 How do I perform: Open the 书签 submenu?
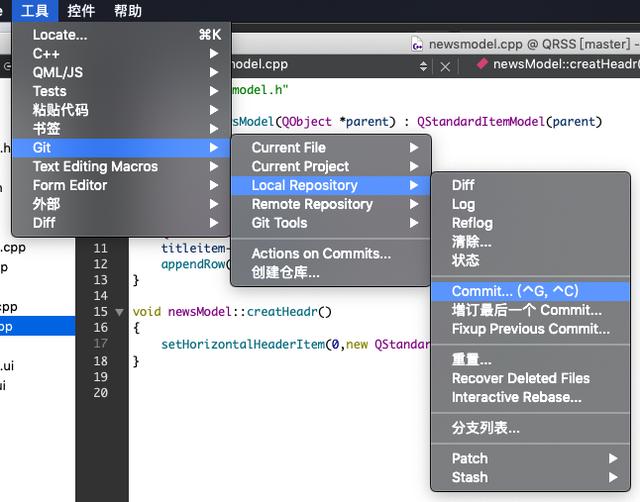(x=122, y=129)
